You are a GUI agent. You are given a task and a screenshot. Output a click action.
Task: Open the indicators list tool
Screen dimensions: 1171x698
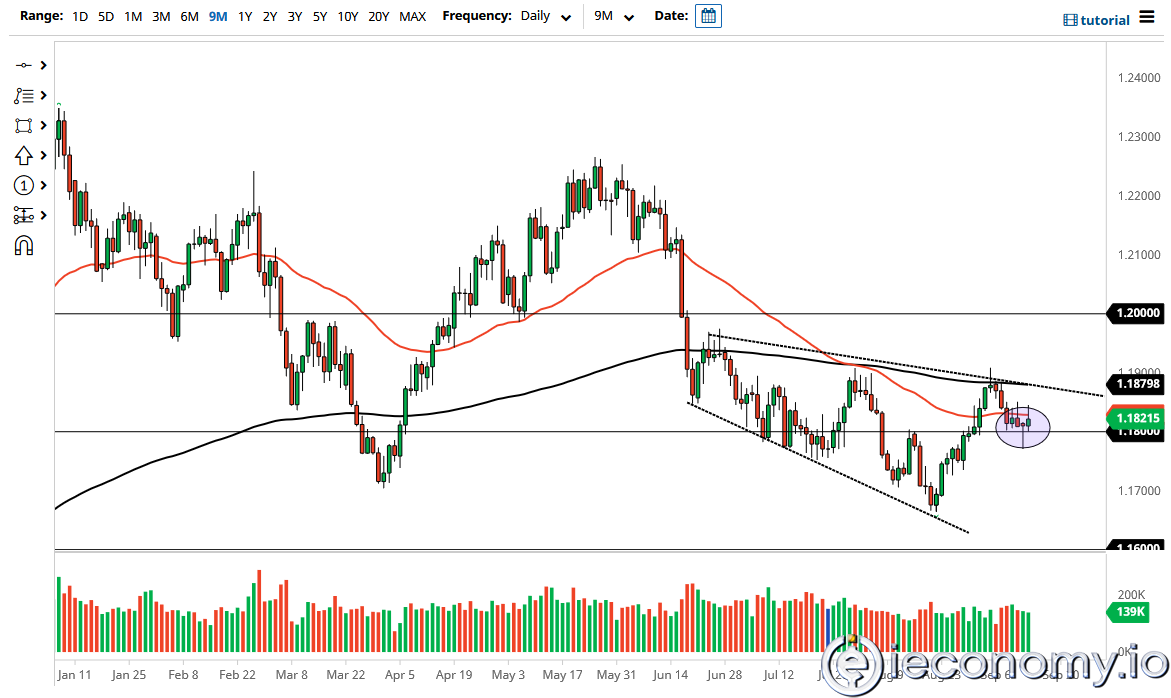(x=23, y=95)
